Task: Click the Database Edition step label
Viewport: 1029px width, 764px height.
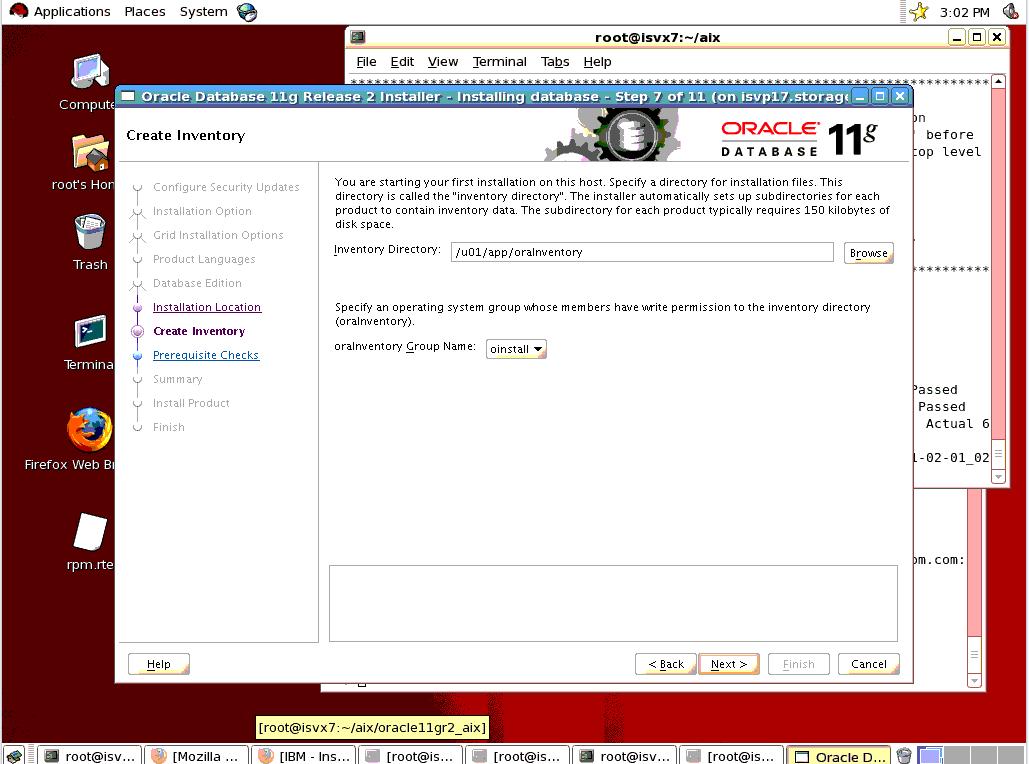Action: click(197, 283)
